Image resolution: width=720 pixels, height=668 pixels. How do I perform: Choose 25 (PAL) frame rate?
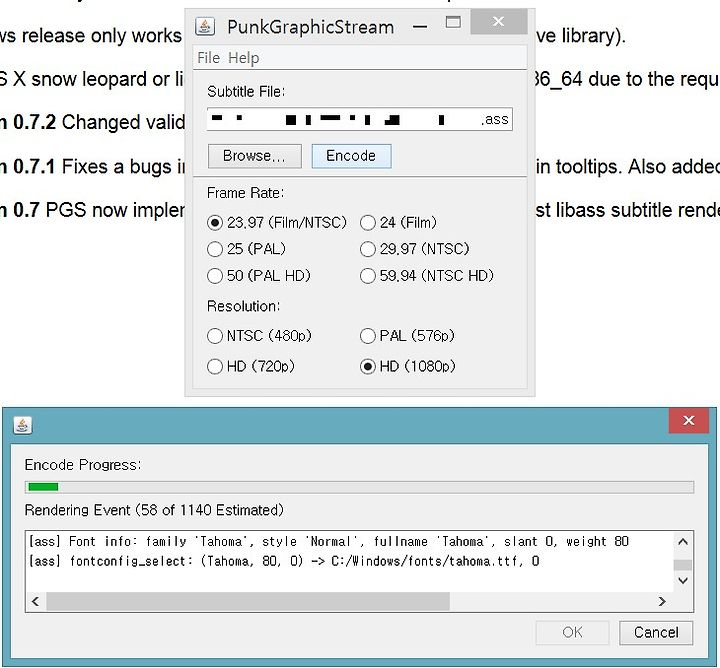click(246, 249)
